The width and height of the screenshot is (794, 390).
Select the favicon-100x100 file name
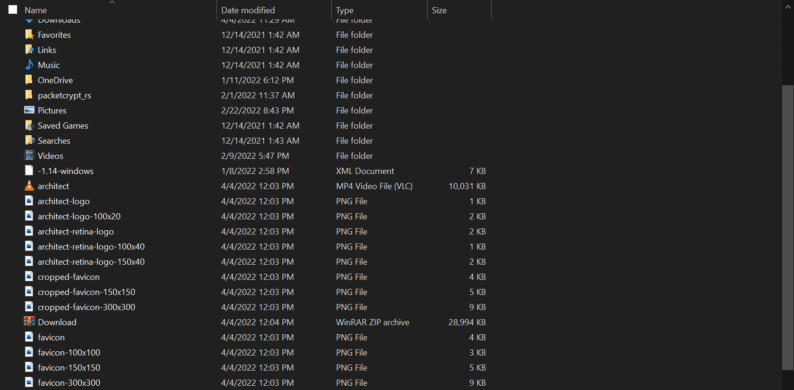point(68,353)
